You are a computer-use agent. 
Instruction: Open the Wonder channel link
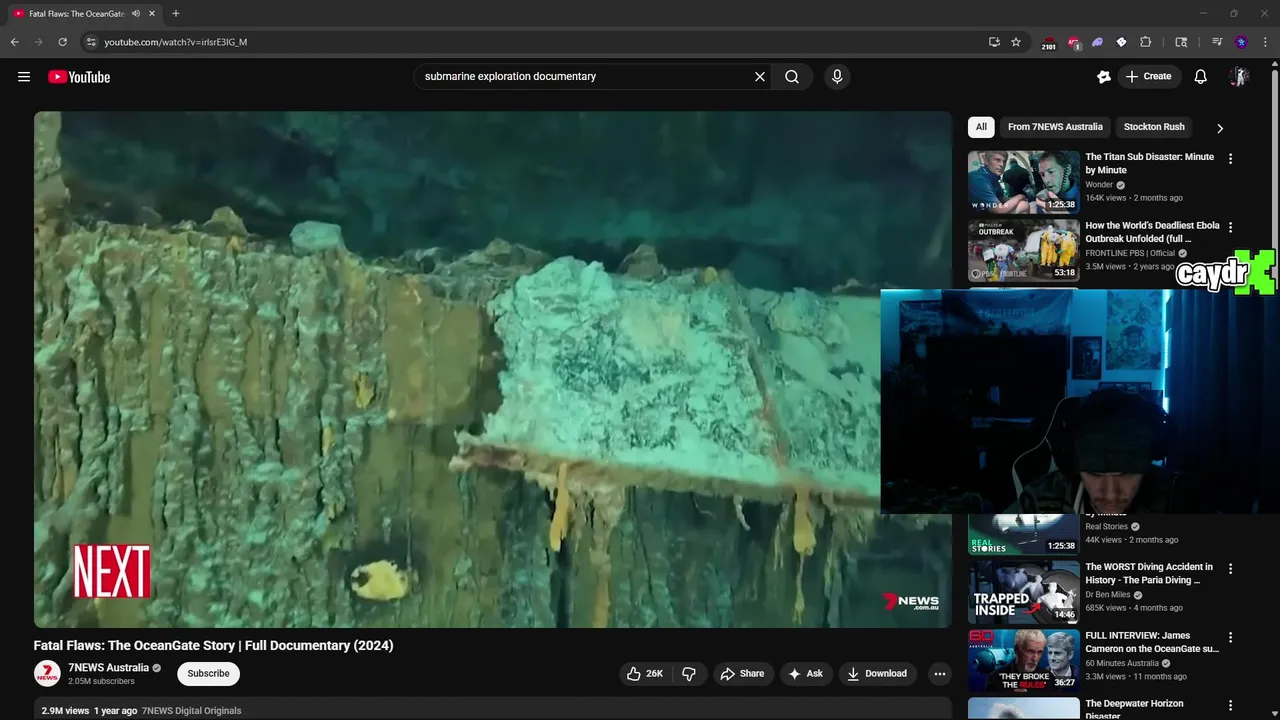pyautogui.click(x=1099, y=184)
